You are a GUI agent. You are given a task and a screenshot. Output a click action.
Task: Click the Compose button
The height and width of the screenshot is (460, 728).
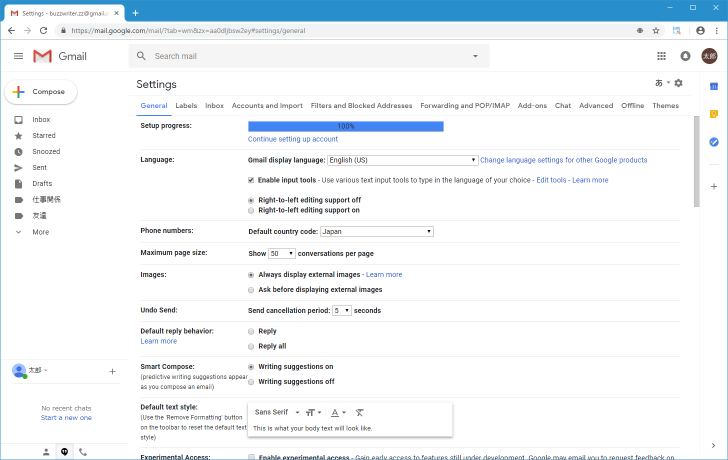41,92
